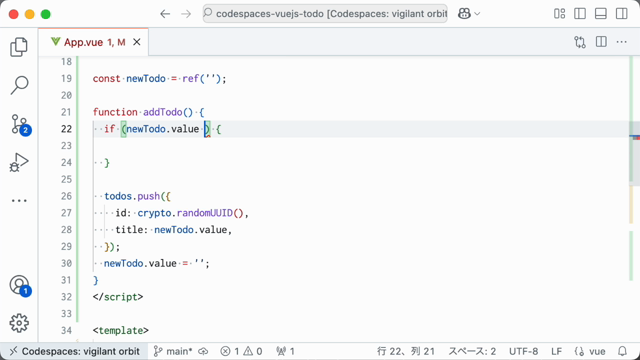This screenshot has width=640, height=360.
Task: Open changes compare icon in editor toolbar
Action: coord(580,42)
